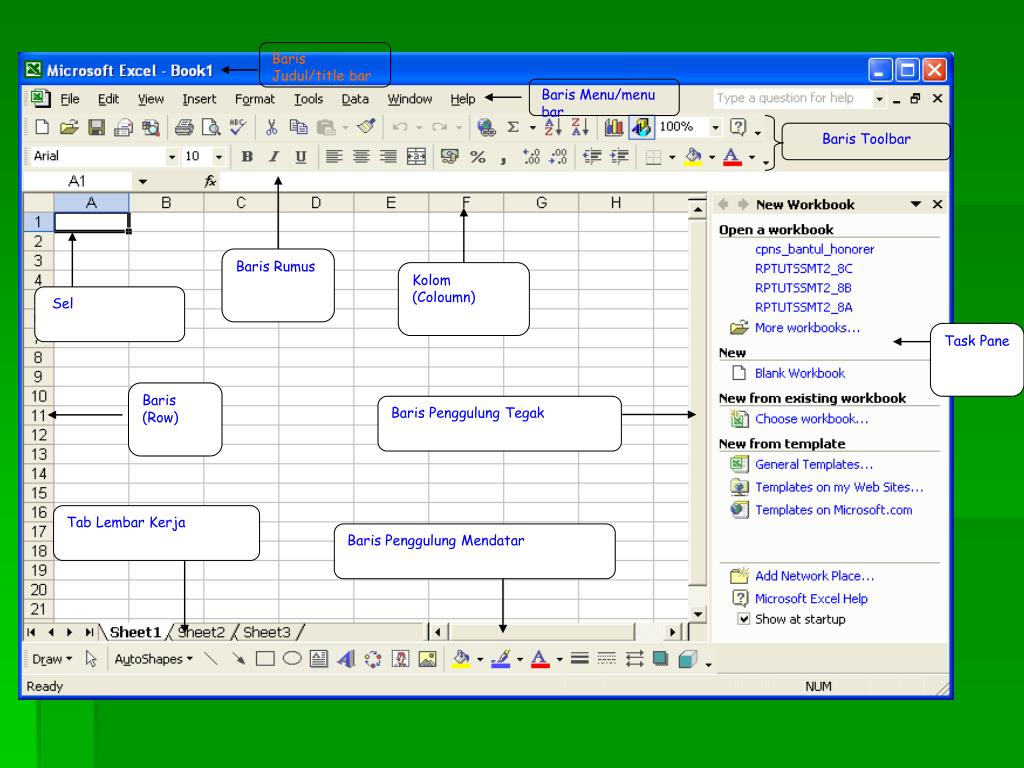Click More workbooks link
This screenshot has height=768, width=1024.
coord(807,328)
